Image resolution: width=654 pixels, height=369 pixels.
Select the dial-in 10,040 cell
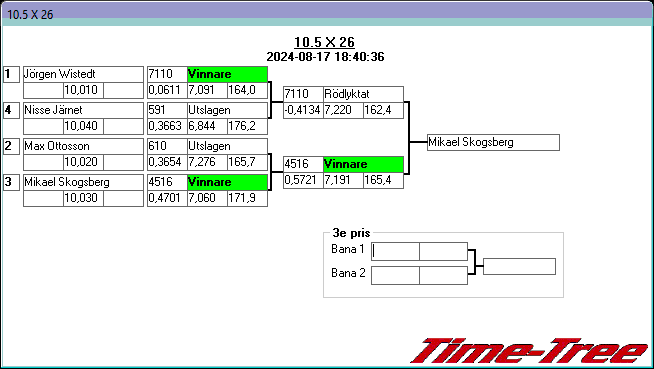click(x=83, y=126)
